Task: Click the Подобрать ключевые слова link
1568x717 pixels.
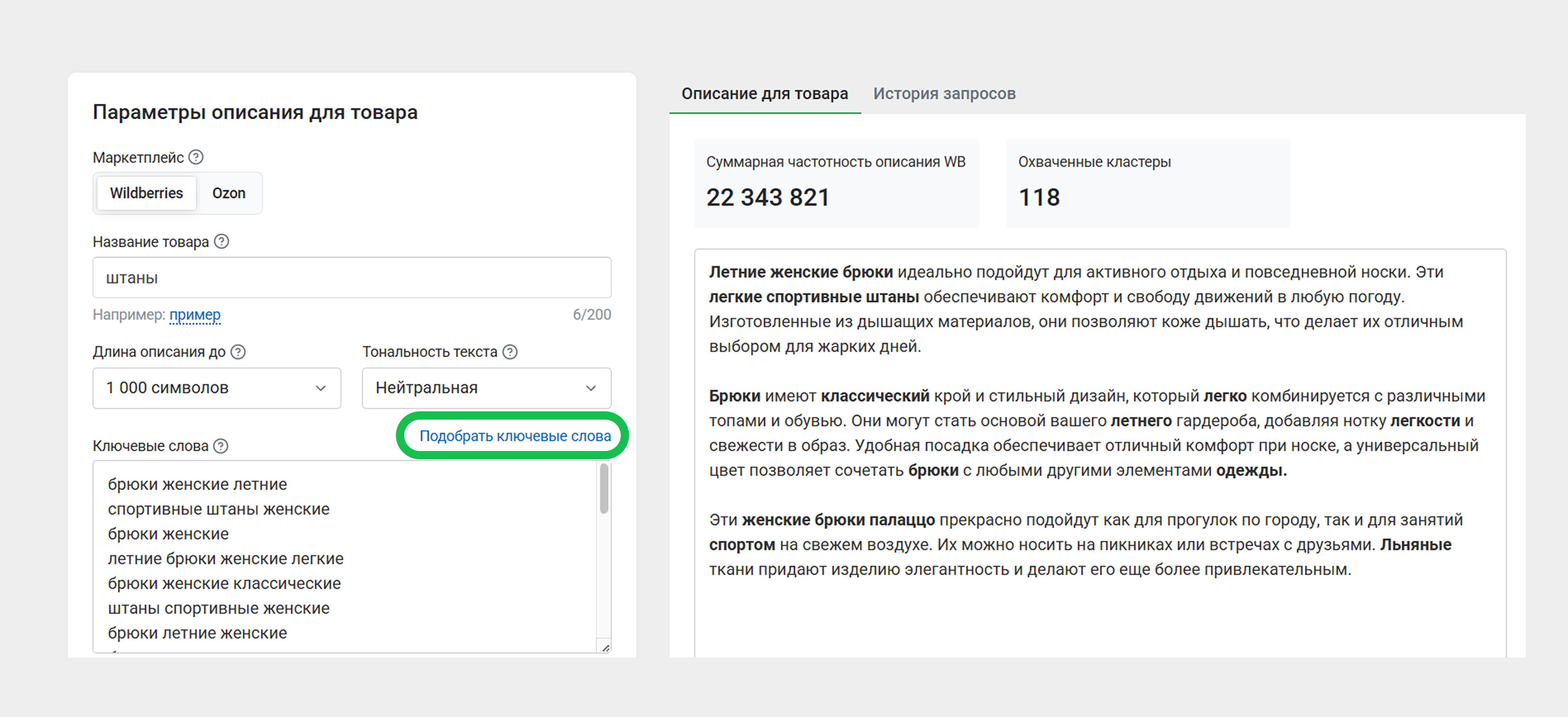Action: pyautogui.click(x=515, y=435)
